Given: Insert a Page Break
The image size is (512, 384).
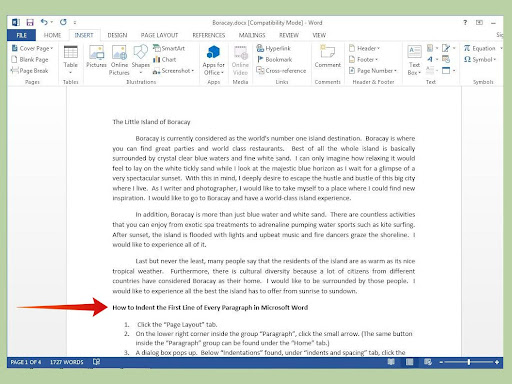Looking at the screenshot, I should (30, 71).
